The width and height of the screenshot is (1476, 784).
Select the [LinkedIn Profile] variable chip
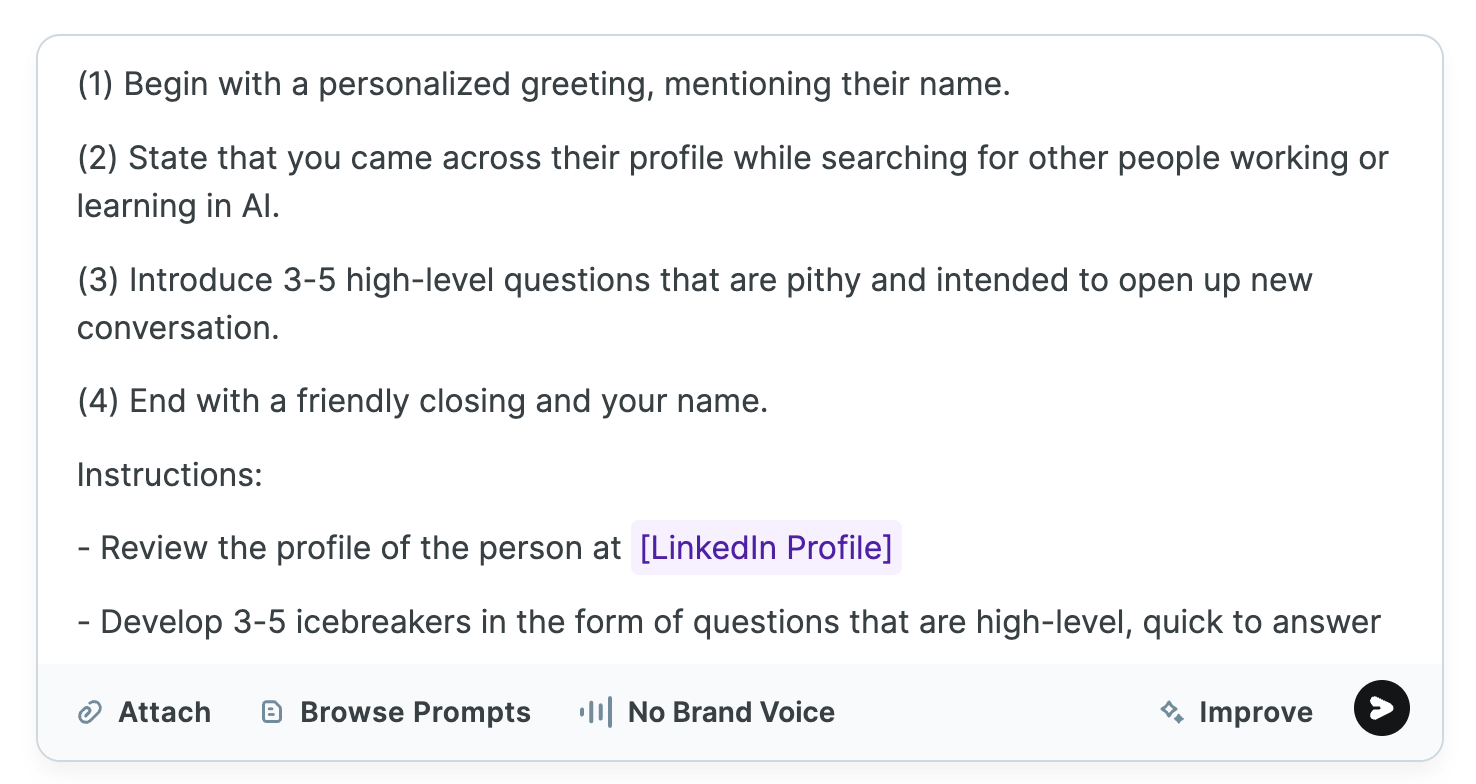[x=766, y=548]
